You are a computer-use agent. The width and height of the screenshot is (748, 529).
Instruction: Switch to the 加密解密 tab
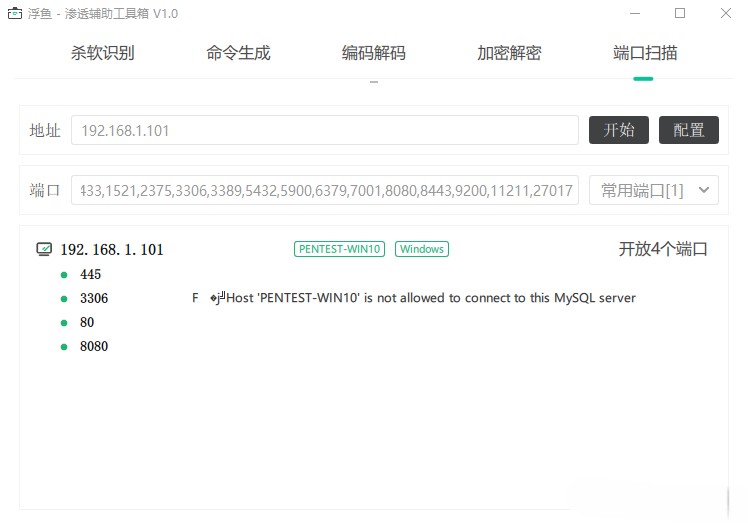509,53
